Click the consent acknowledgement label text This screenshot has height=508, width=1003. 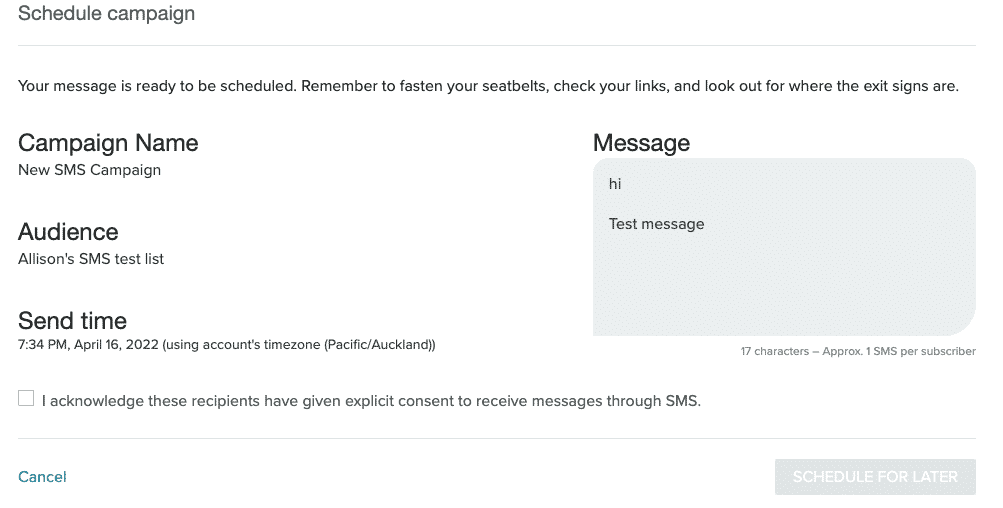(371, 401)
